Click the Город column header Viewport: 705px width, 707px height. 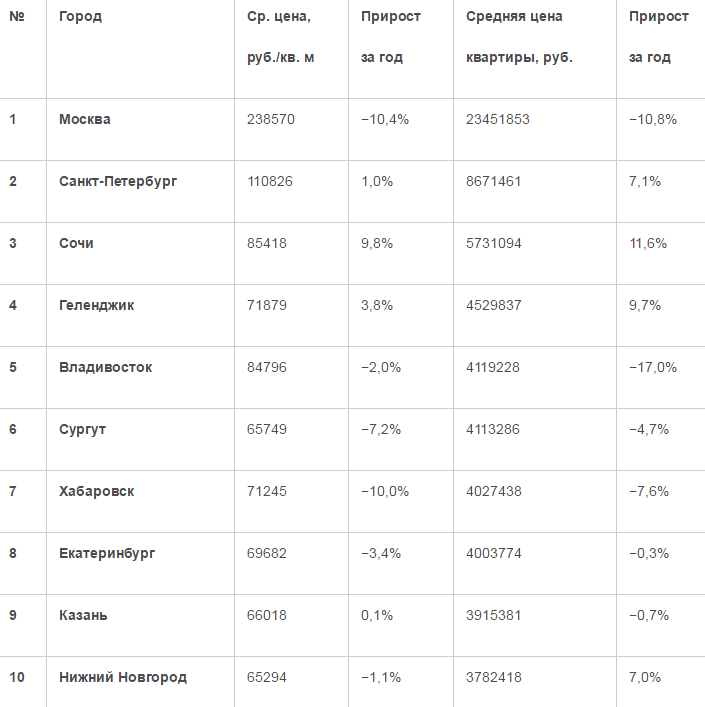tap(80, 17)
